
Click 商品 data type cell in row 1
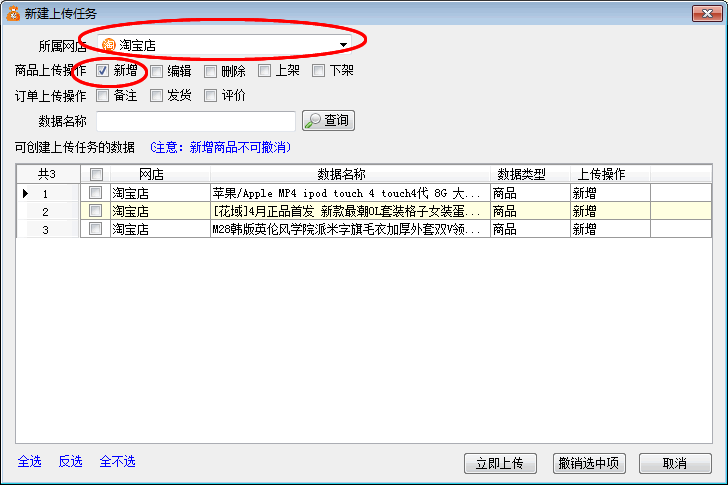coord(530,193)
